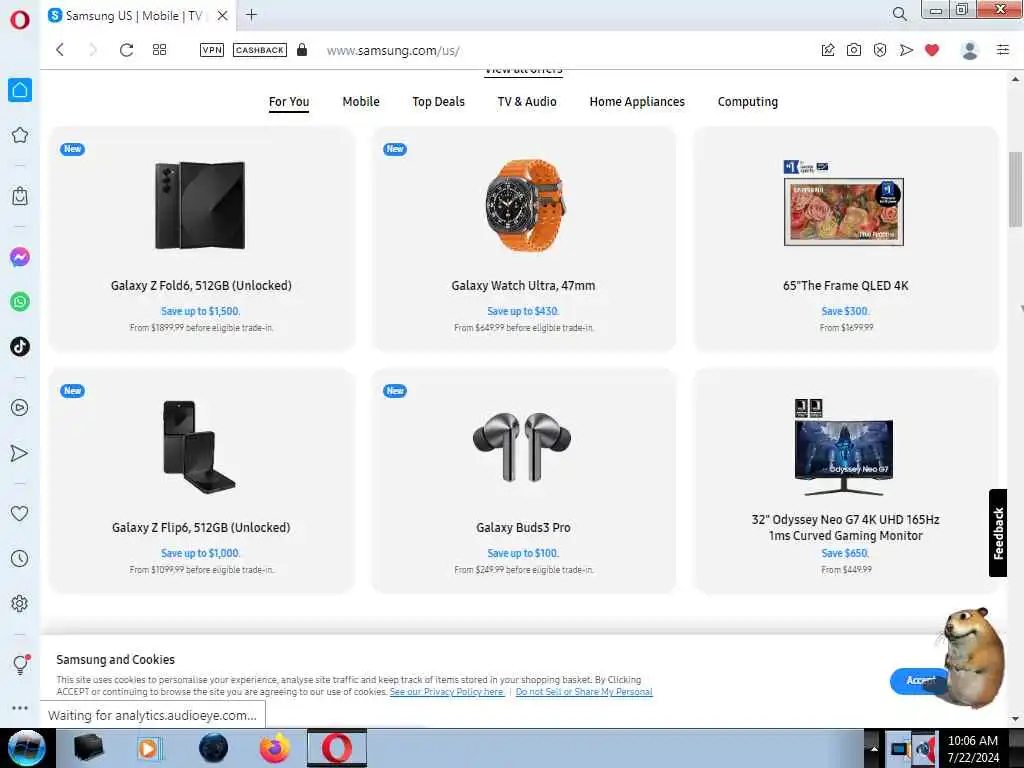Click the page vertical scrollbar thumb
The height and width of the screenshot is (768, 1024).
tap(1015, 189)
